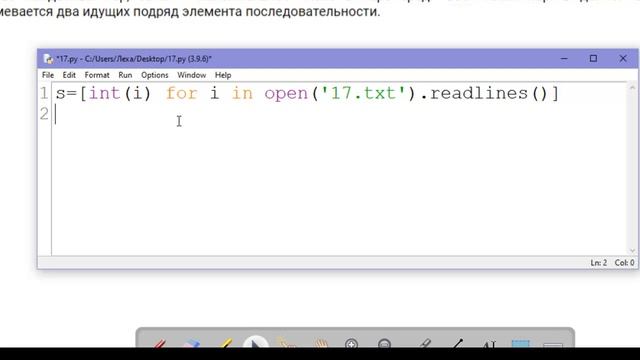Open the File menu in IDLE

[x=48, y=75]
